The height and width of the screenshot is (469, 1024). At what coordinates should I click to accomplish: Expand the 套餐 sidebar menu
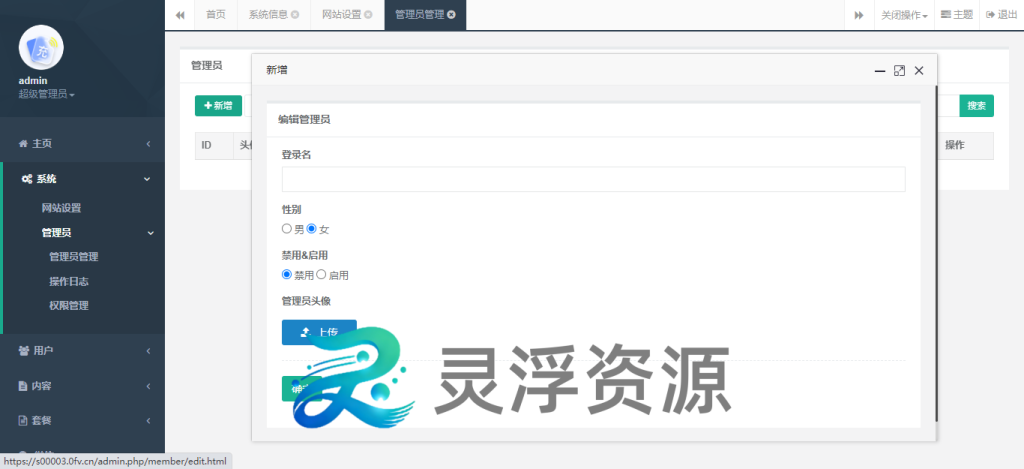[x=82, y=421]
